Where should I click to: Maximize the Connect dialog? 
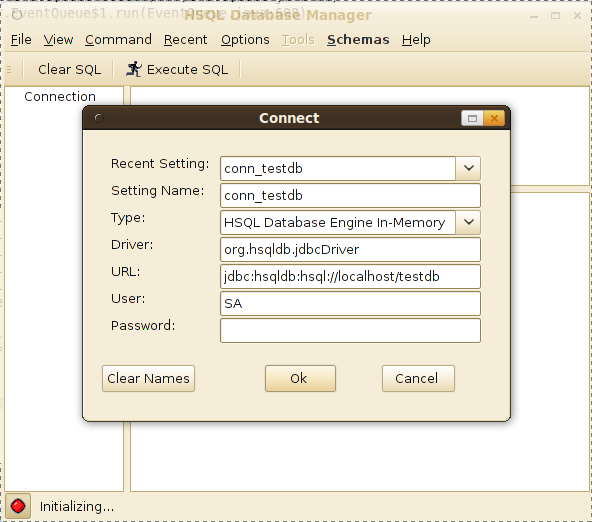click(472, 118)
